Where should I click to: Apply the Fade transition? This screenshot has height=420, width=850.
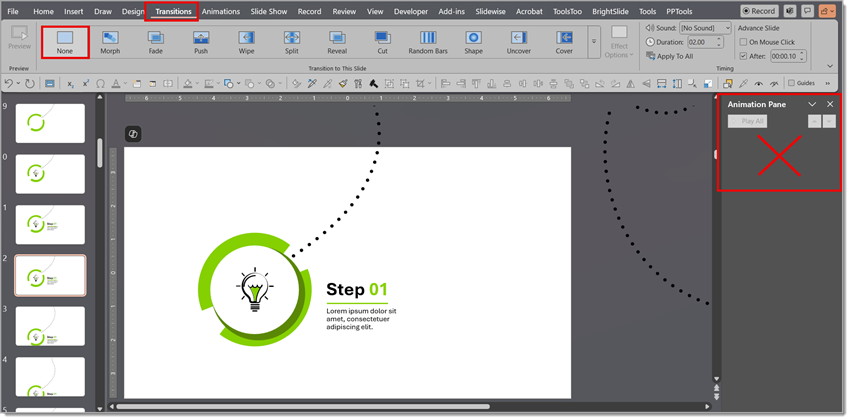pos(155,41)
